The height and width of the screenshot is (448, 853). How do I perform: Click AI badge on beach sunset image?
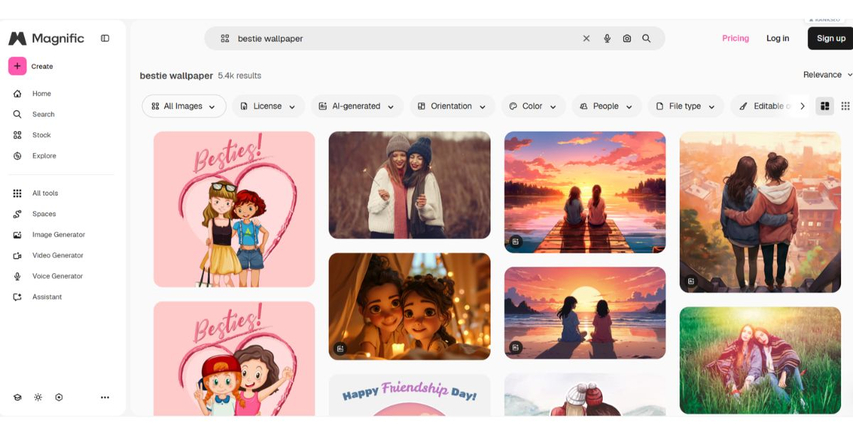(516, 347)
